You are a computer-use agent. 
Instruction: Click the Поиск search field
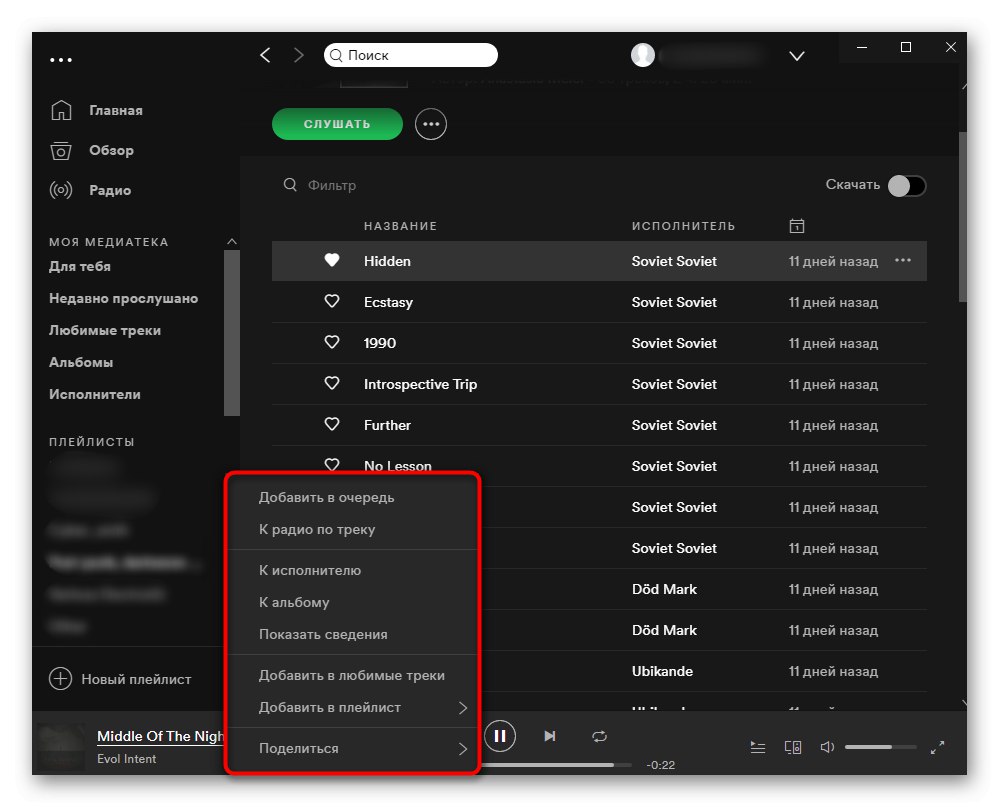click(x=411, y=55)
